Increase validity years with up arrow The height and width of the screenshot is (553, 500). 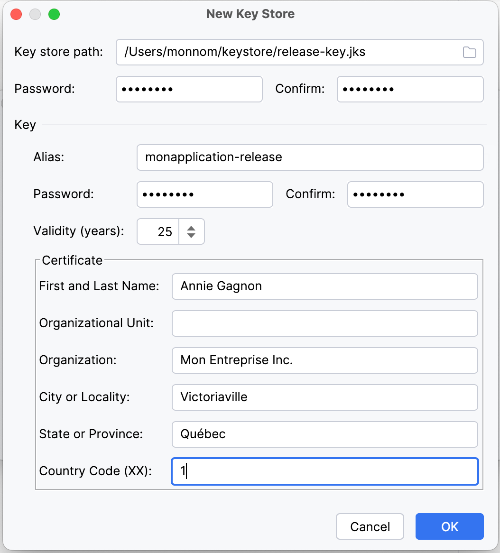191,228
